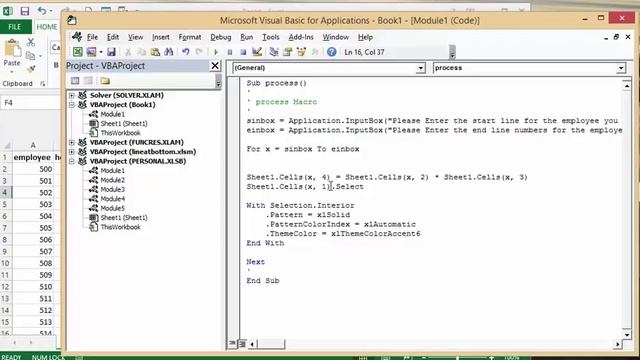
Task: Open Project Explorer toolbar icon
Action: [x=274, y=52]
